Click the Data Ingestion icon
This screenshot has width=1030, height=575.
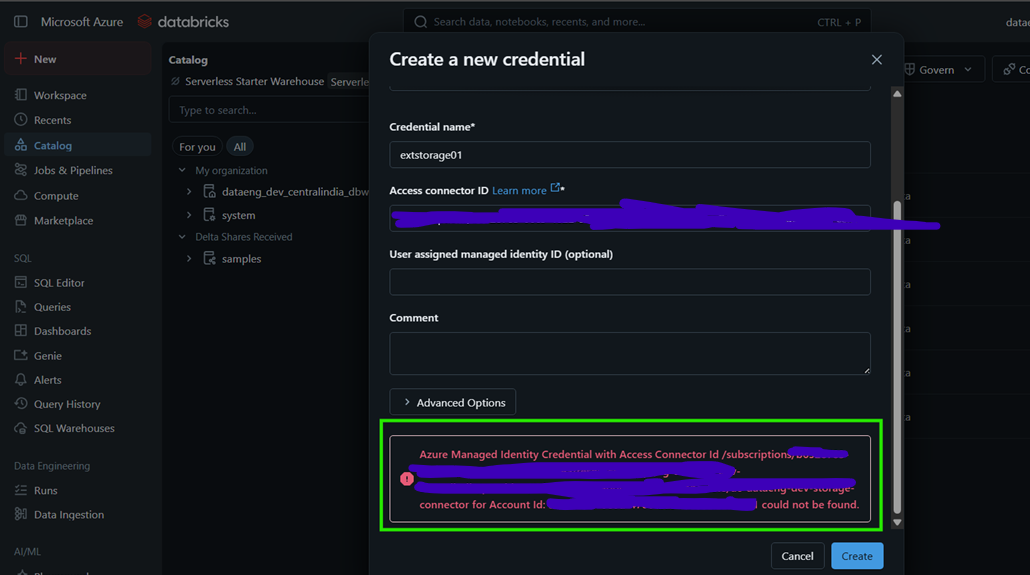pyautogui.click(x=21, y=514)
